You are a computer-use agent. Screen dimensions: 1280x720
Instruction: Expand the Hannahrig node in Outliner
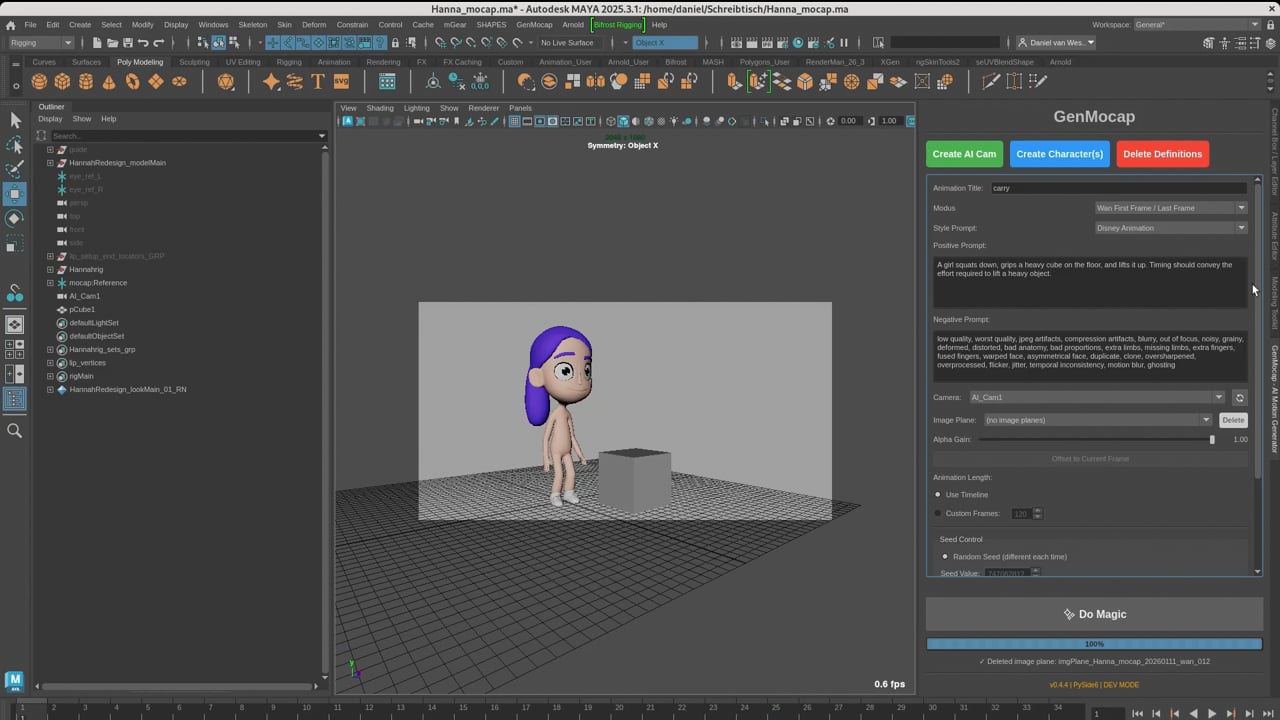click(50, 269)
